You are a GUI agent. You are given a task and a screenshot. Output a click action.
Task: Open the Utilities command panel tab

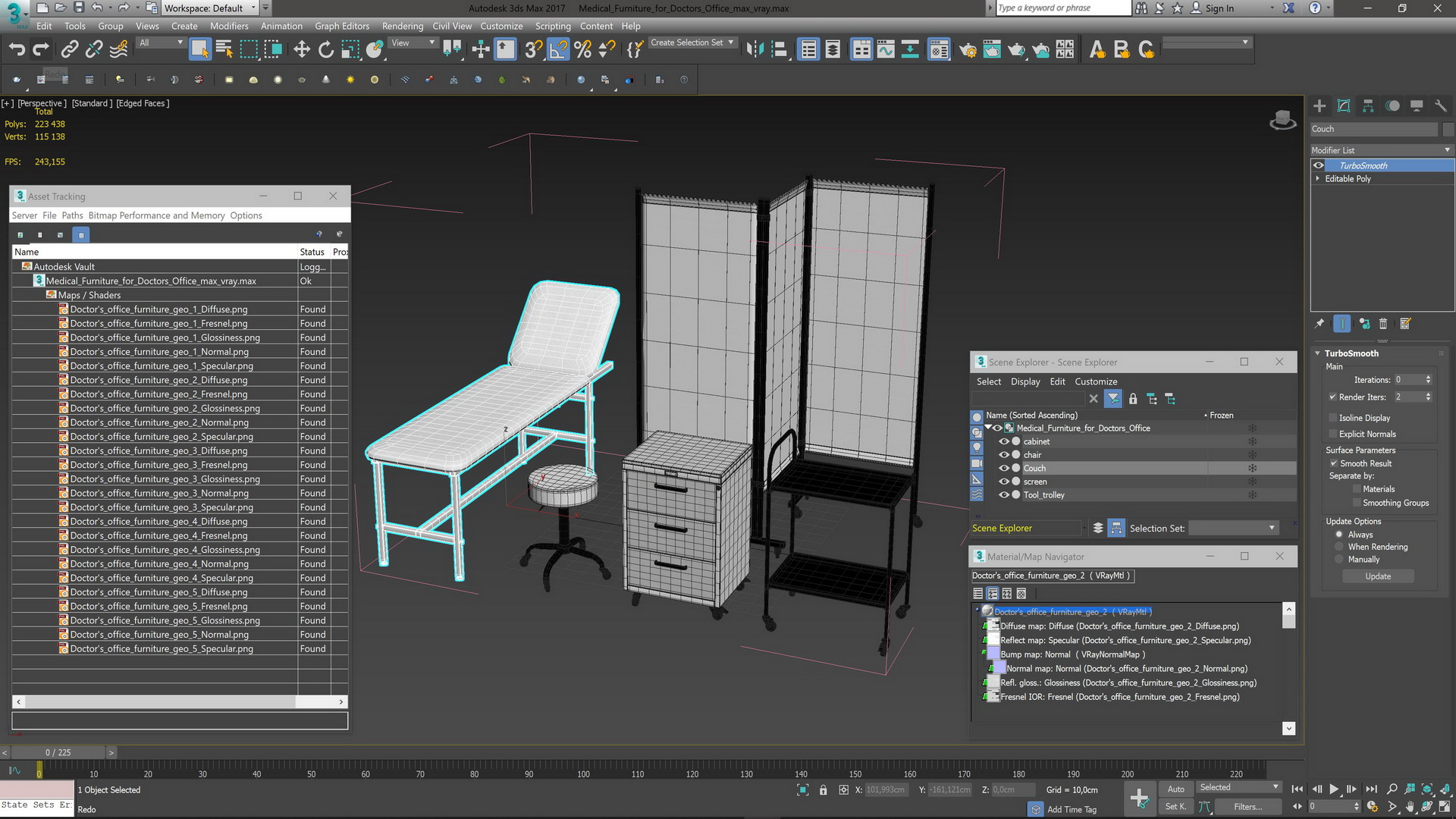coord(1441,106)
